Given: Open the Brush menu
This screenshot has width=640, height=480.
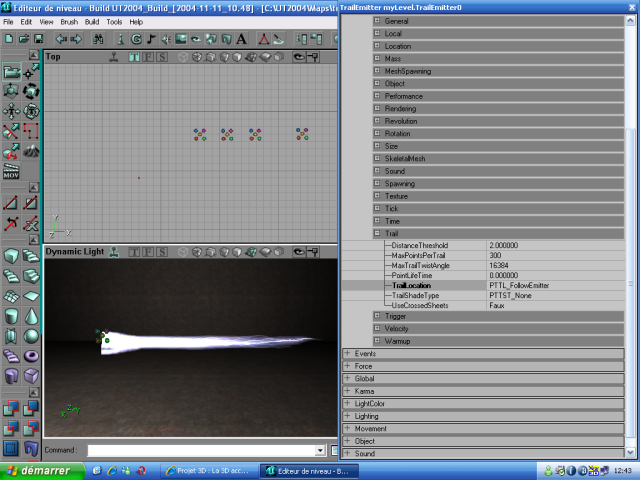Looking at the screenshot, I should 69,21.
